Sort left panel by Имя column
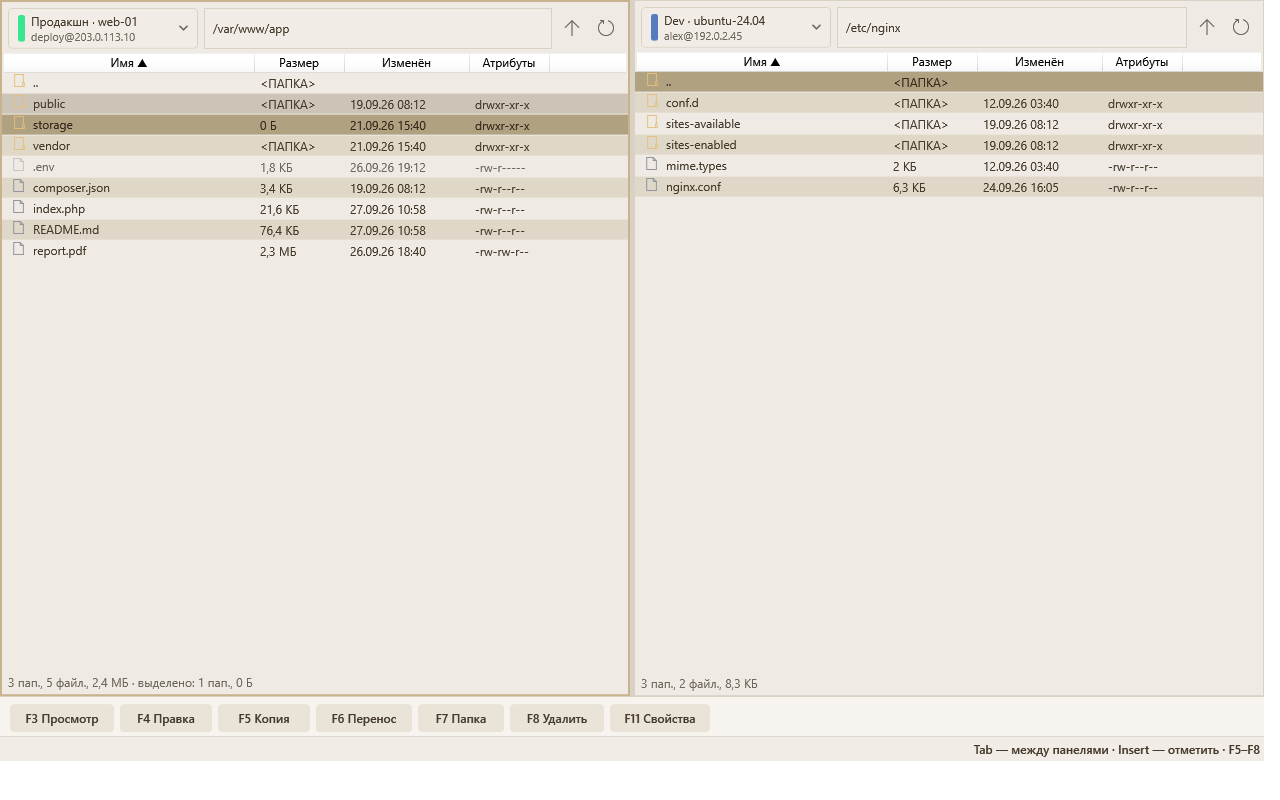This screenshot has height=800, width=1280. coord(129,63)
